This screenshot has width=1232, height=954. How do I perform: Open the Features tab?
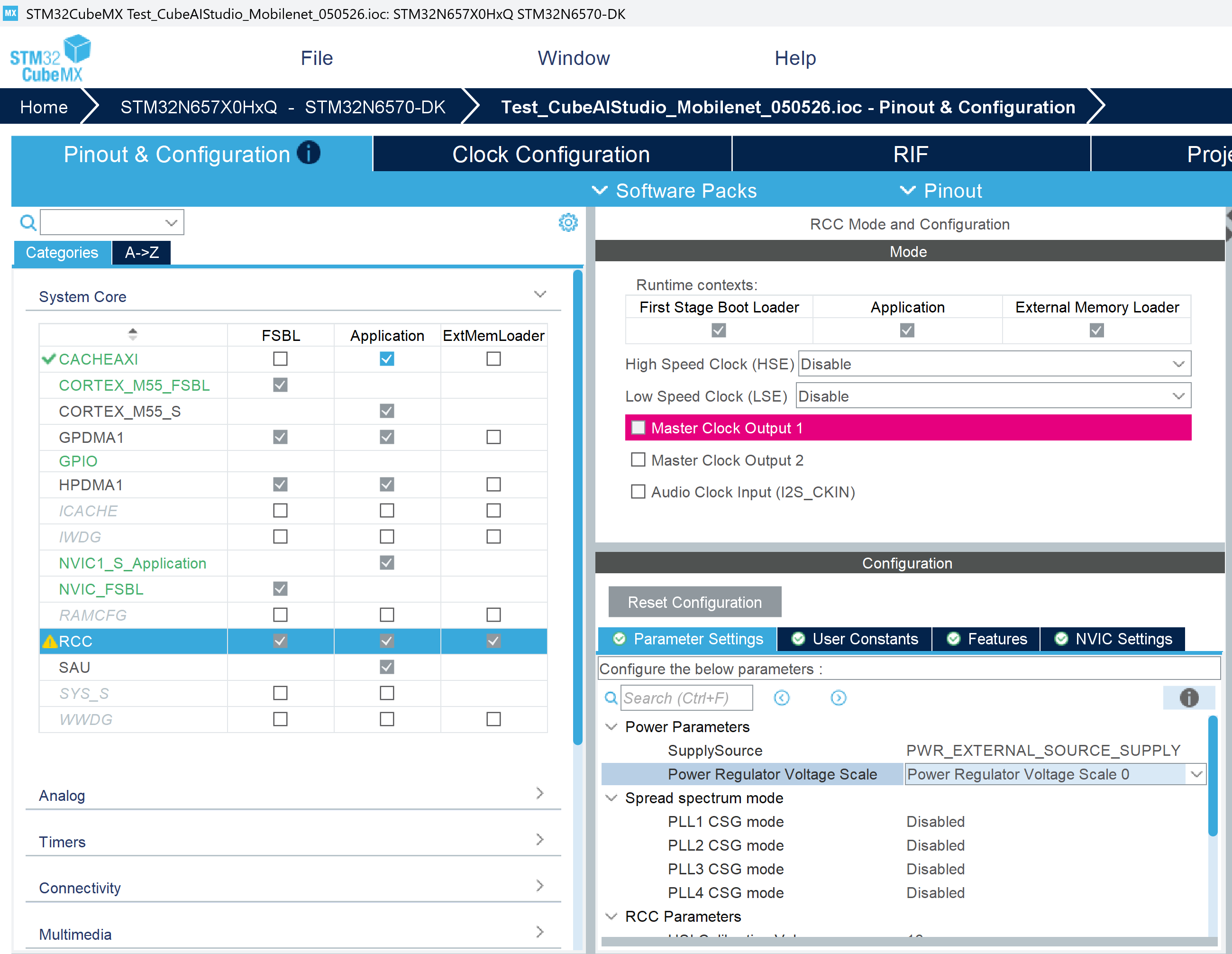pyautogui.click(x=986, y=639)
